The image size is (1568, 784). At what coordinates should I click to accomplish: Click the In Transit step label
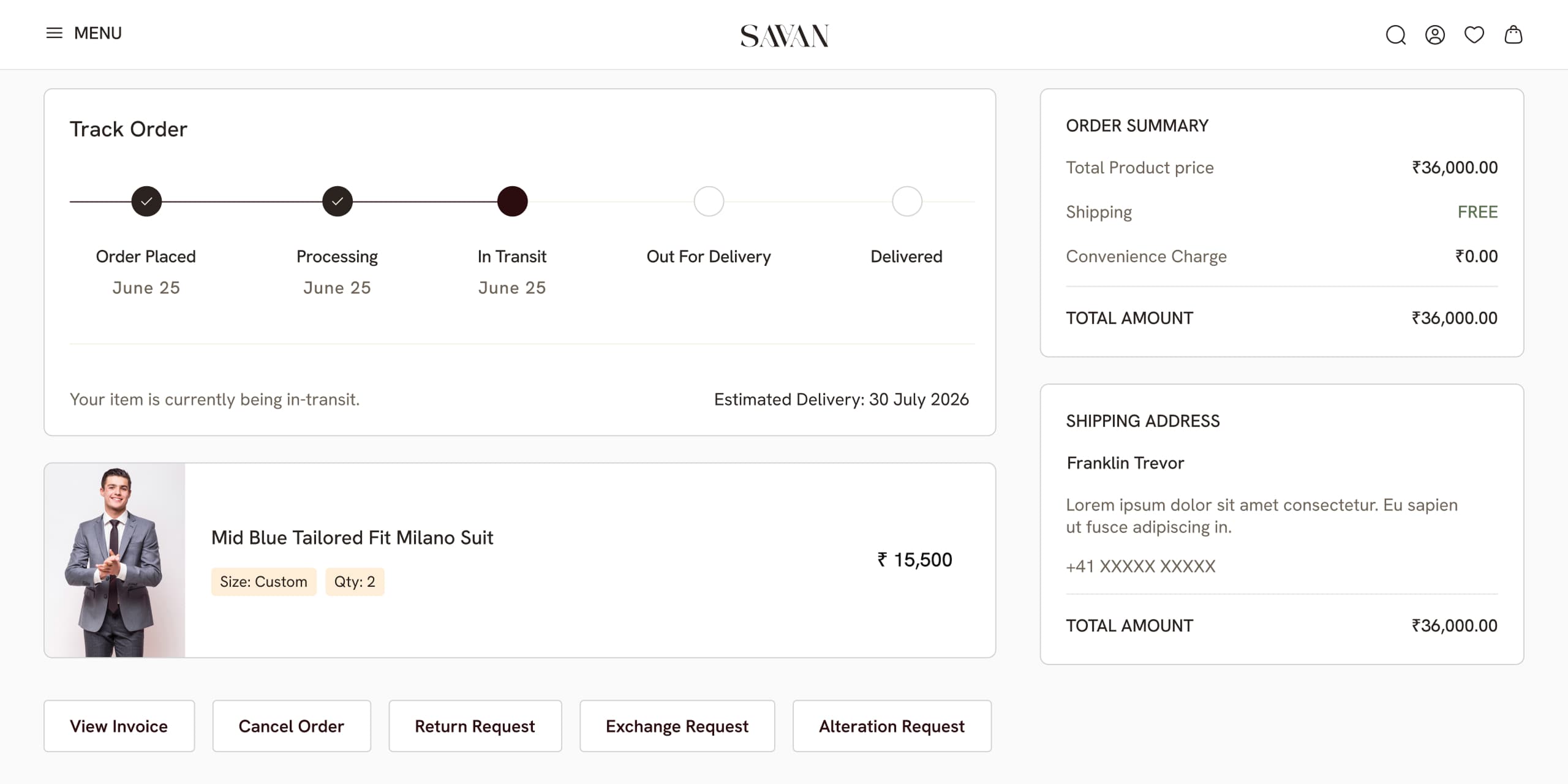512,257
